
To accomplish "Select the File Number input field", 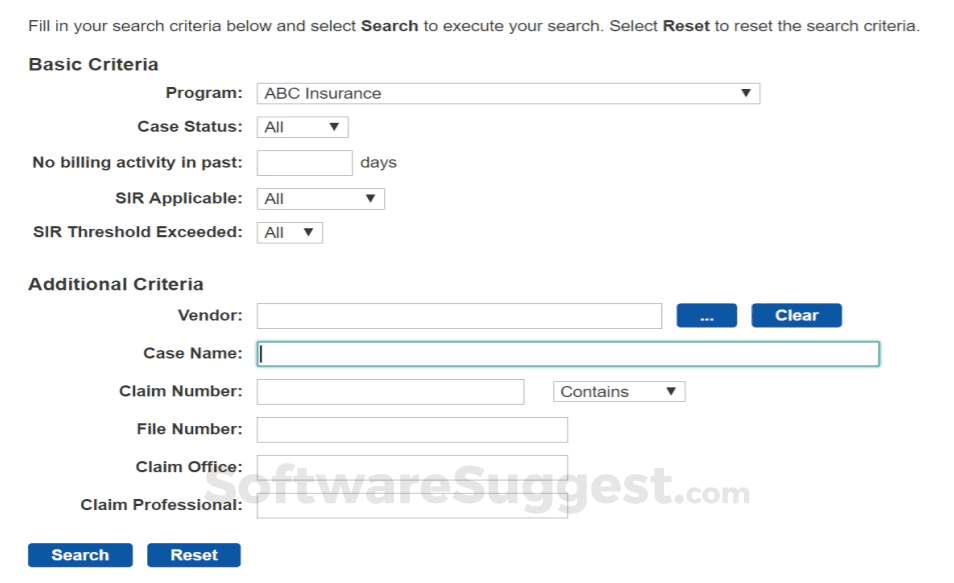I will click(x=412, y=430).
